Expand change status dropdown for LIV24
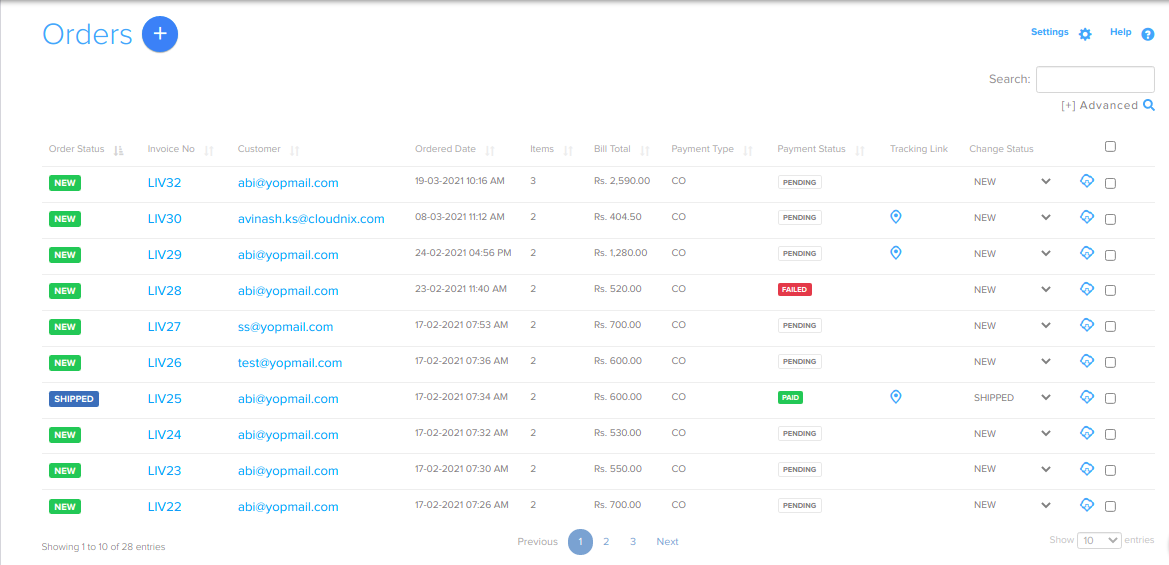Viewport: 1169px width, 565px height. click(x=1046, y=433)
